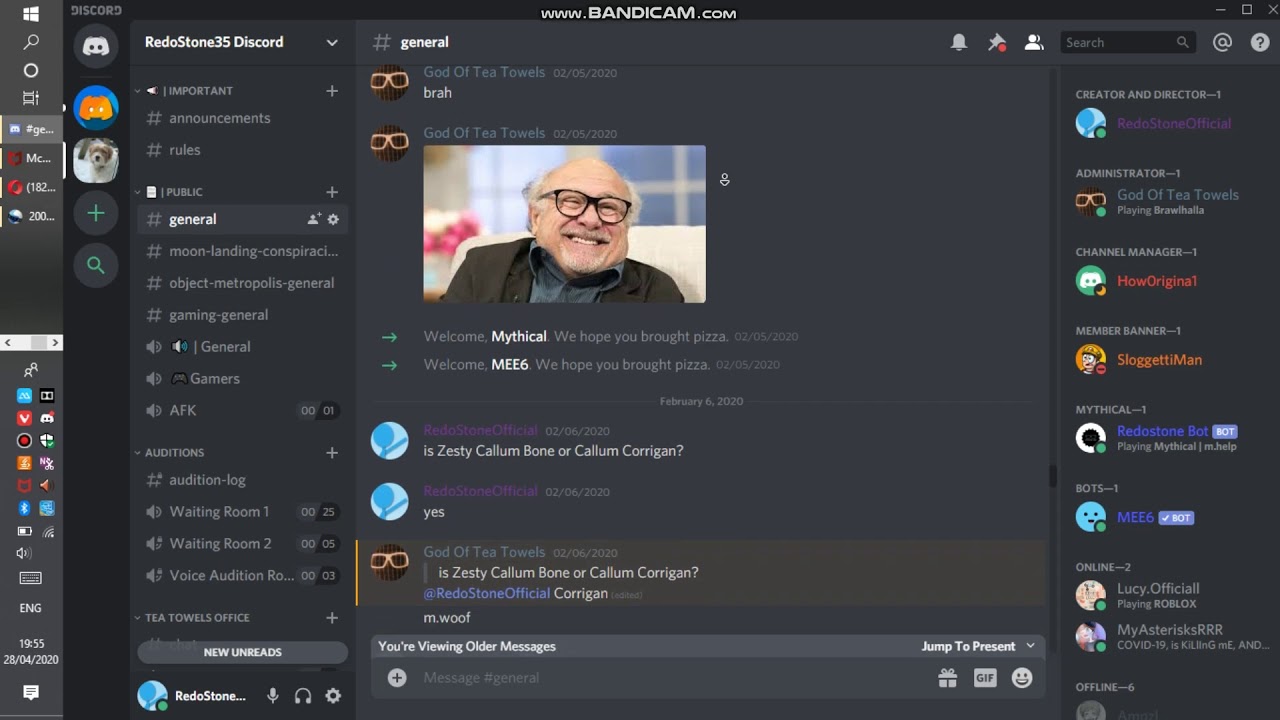Create channel in AUDITIONS category
The image size is (1280, 720).
332,453
